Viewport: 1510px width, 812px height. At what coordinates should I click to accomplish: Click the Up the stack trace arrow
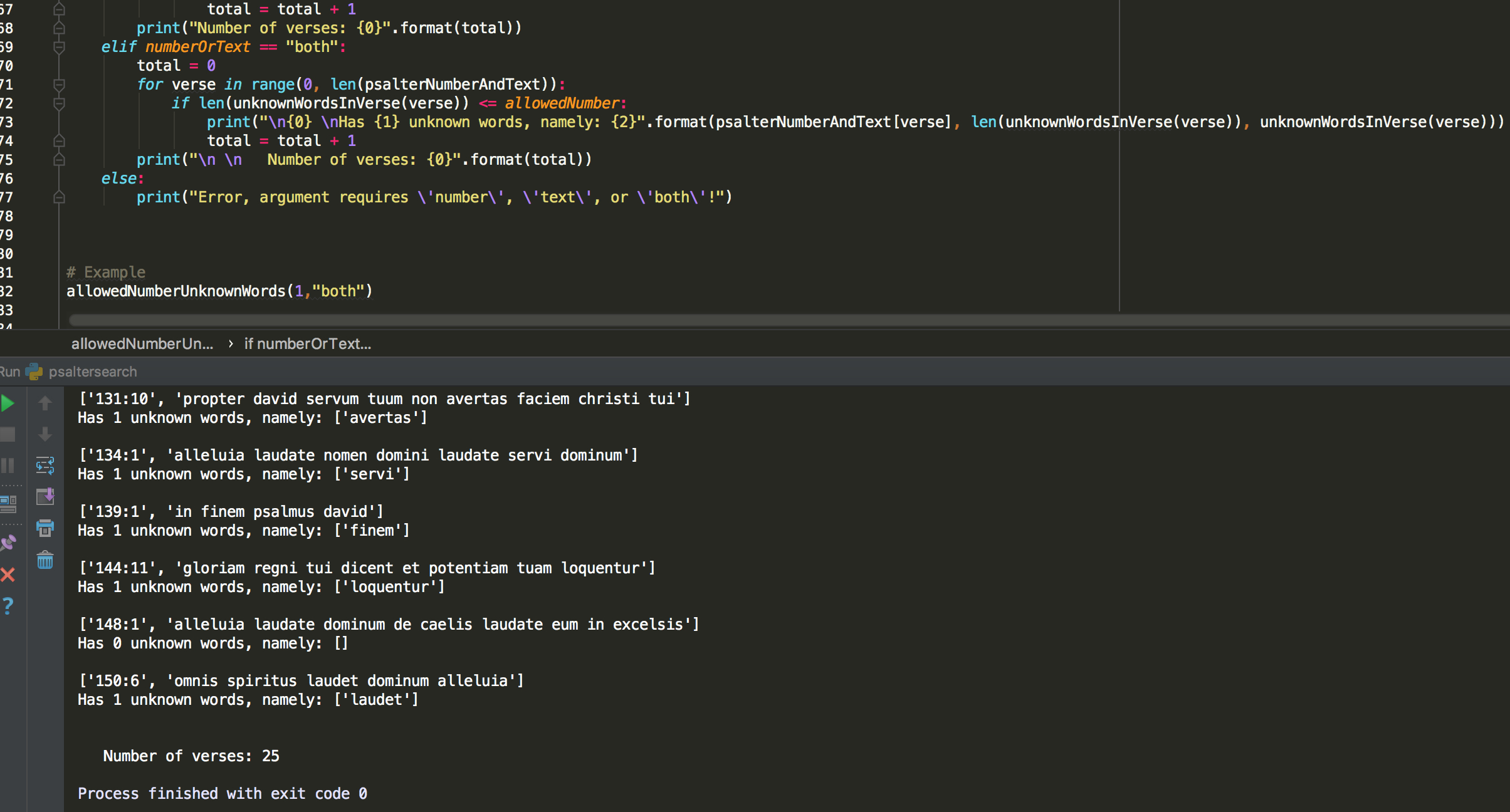coord(45,403)
